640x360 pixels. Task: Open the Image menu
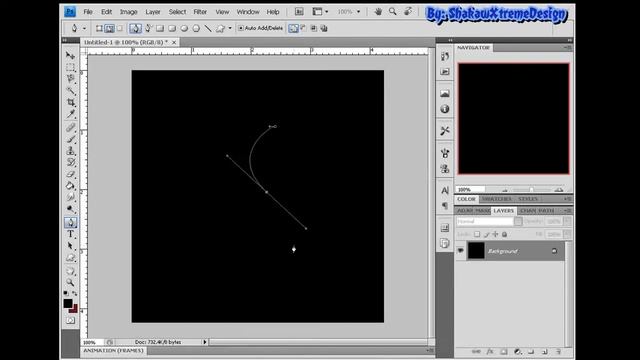(x=129, y=12)
